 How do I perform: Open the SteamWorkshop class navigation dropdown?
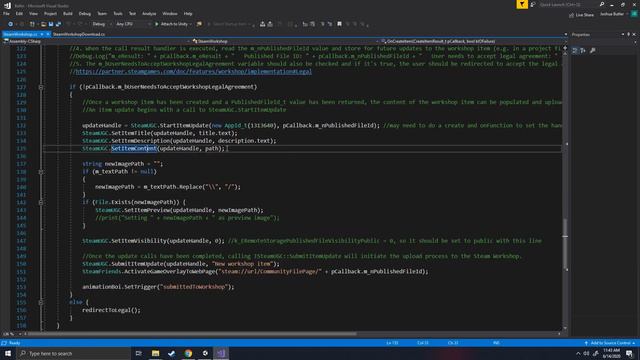point(285,41)
